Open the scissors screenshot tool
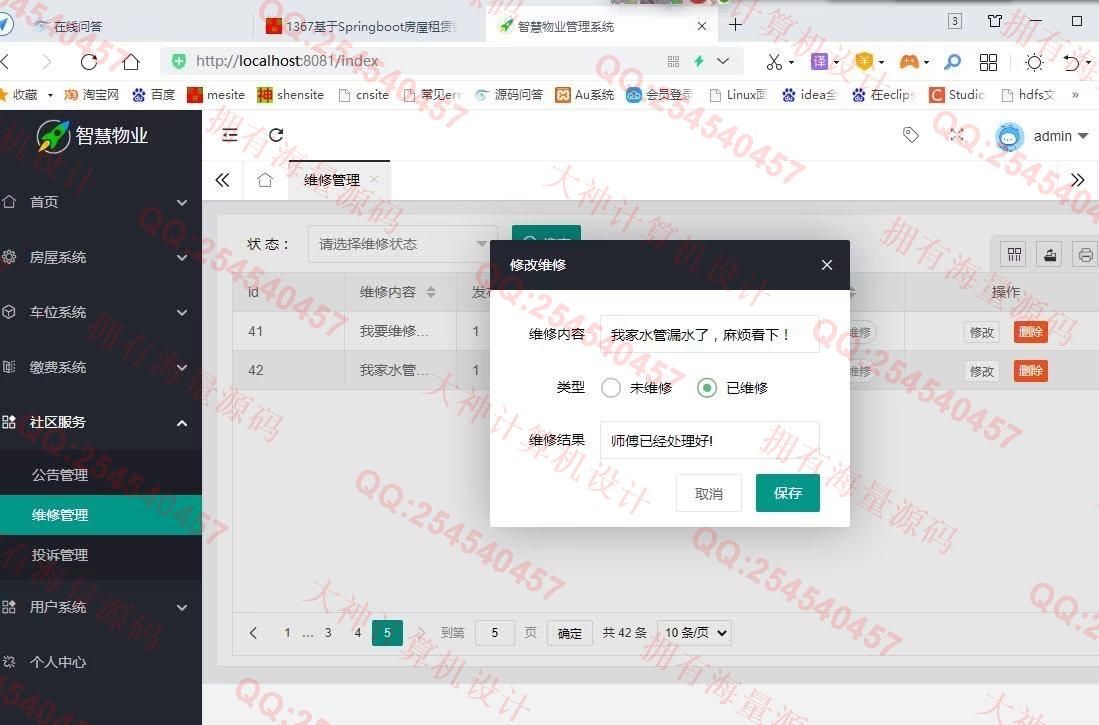This screenshot has width=1099, height=725. coord(774,62)
